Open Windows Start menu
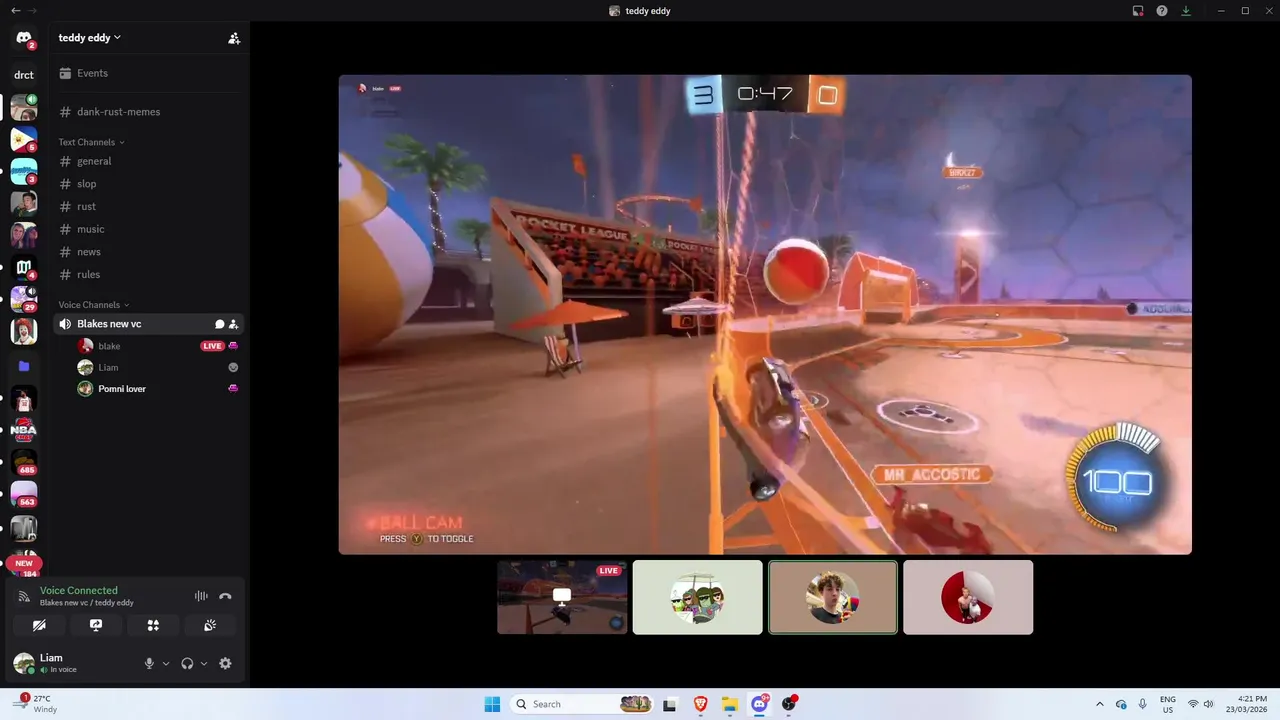 tap(492, 704)
